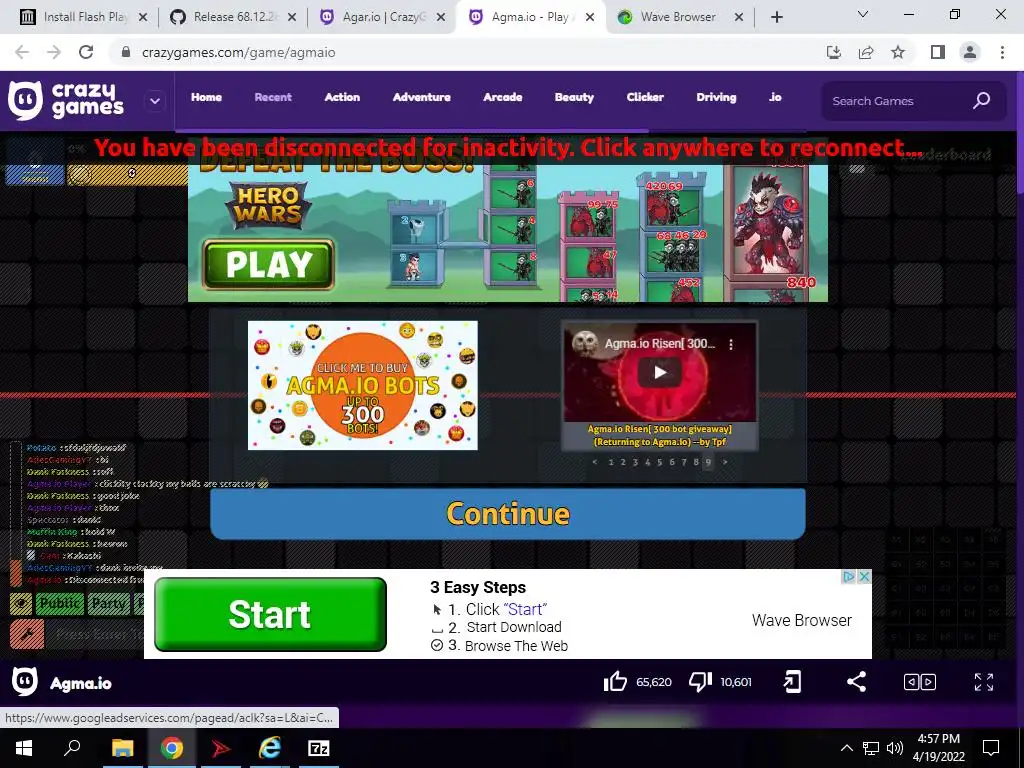The width and height of the screenshot is (1024, 768).
Task: Open the Home category
Action: [206, 97]
